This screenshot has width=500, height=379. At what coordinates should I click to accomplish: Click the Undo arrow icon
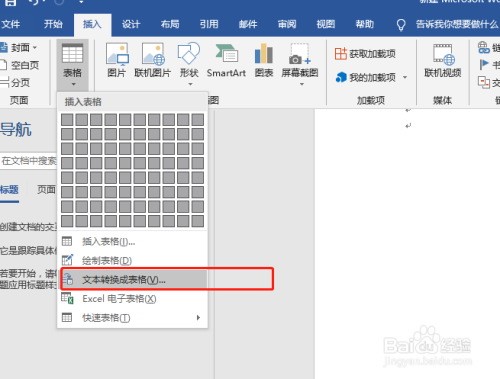pos(34,2)
